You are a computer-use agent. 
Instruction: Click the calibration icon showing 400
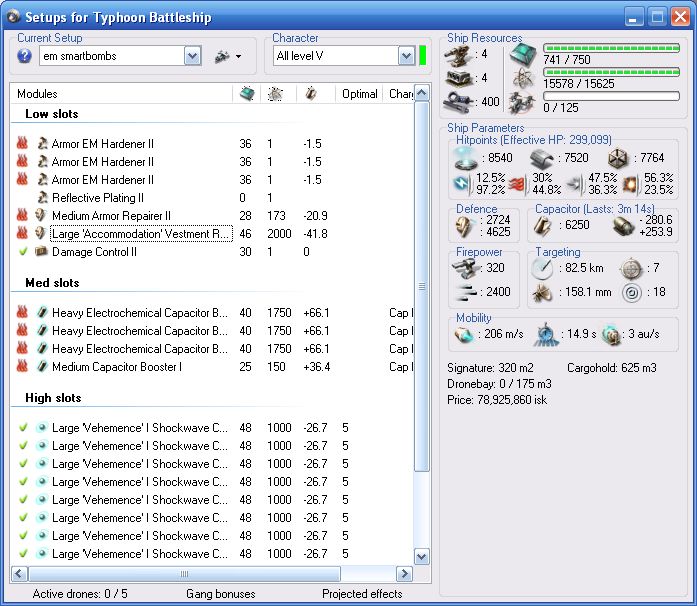pos(457,102)
